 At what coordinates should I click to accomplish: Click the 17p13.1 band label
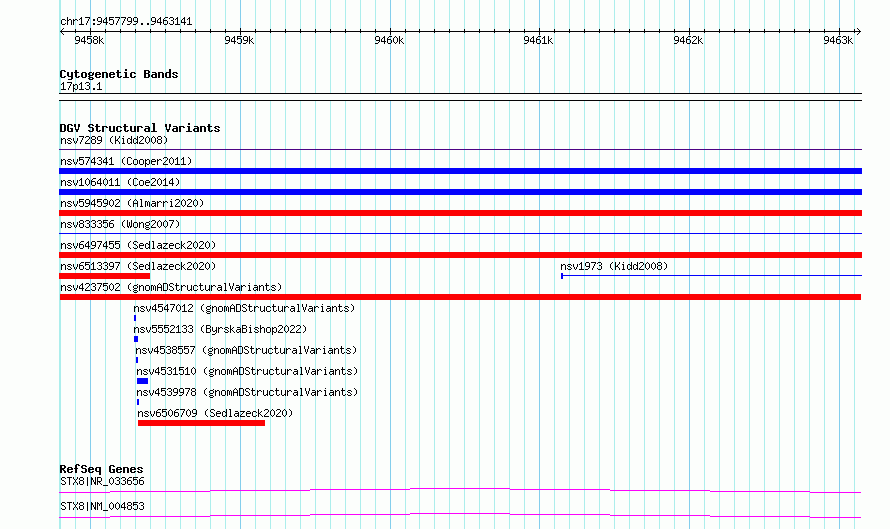[x=81, y=86]
